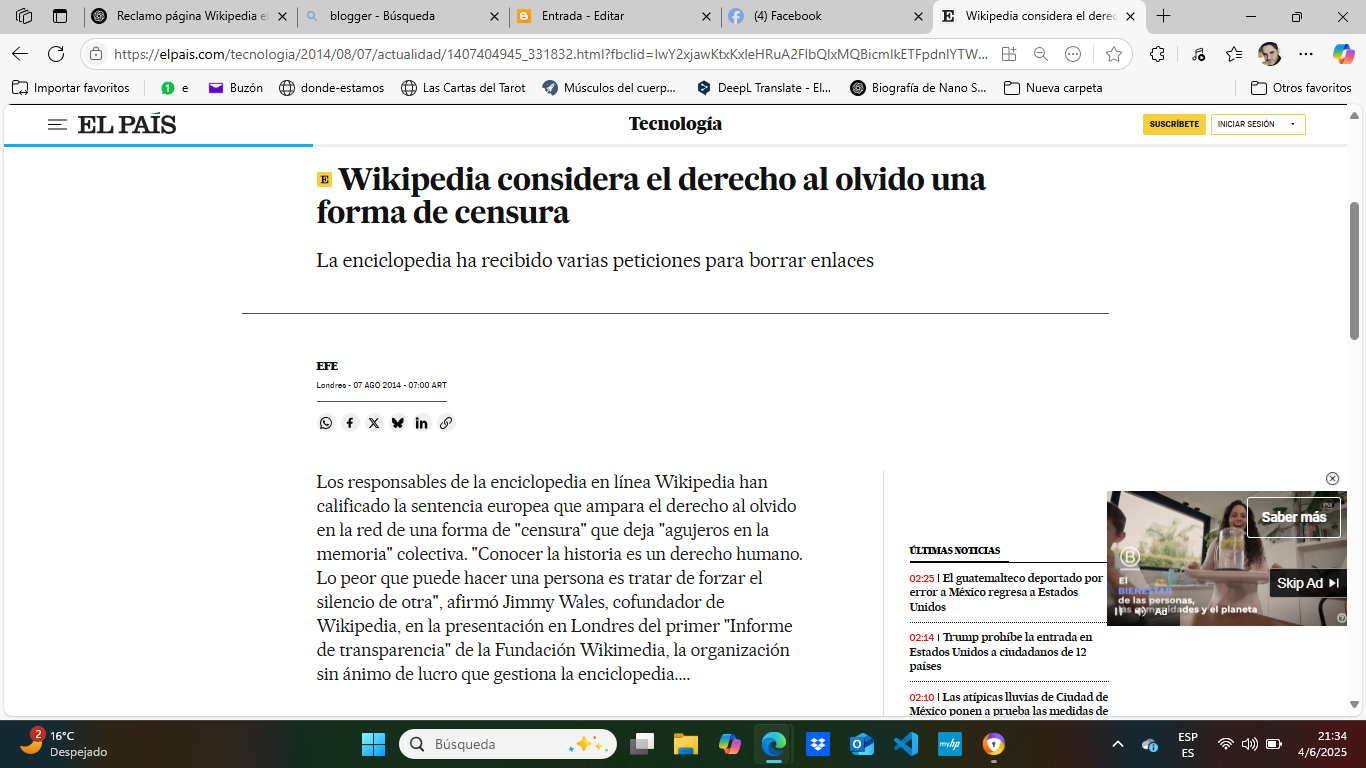
Task: Click the taskbar Búsqueda search box
Action: tap(507, 744)
